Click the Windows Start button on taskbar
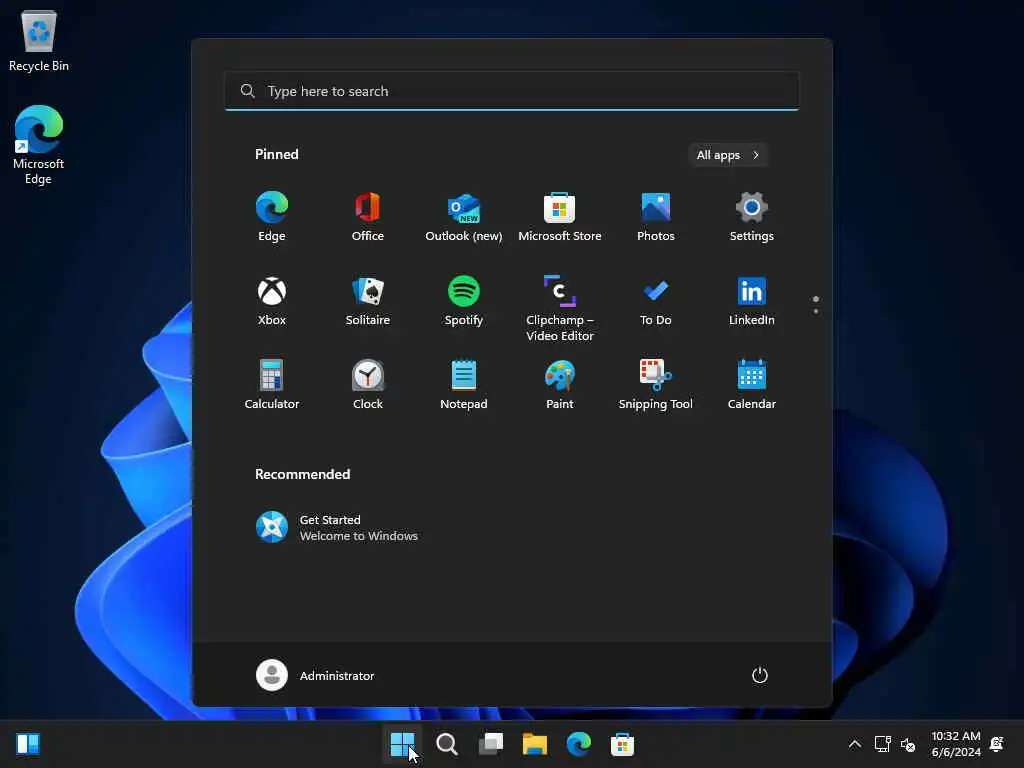1024x768 pixels. tap(402, 744)
